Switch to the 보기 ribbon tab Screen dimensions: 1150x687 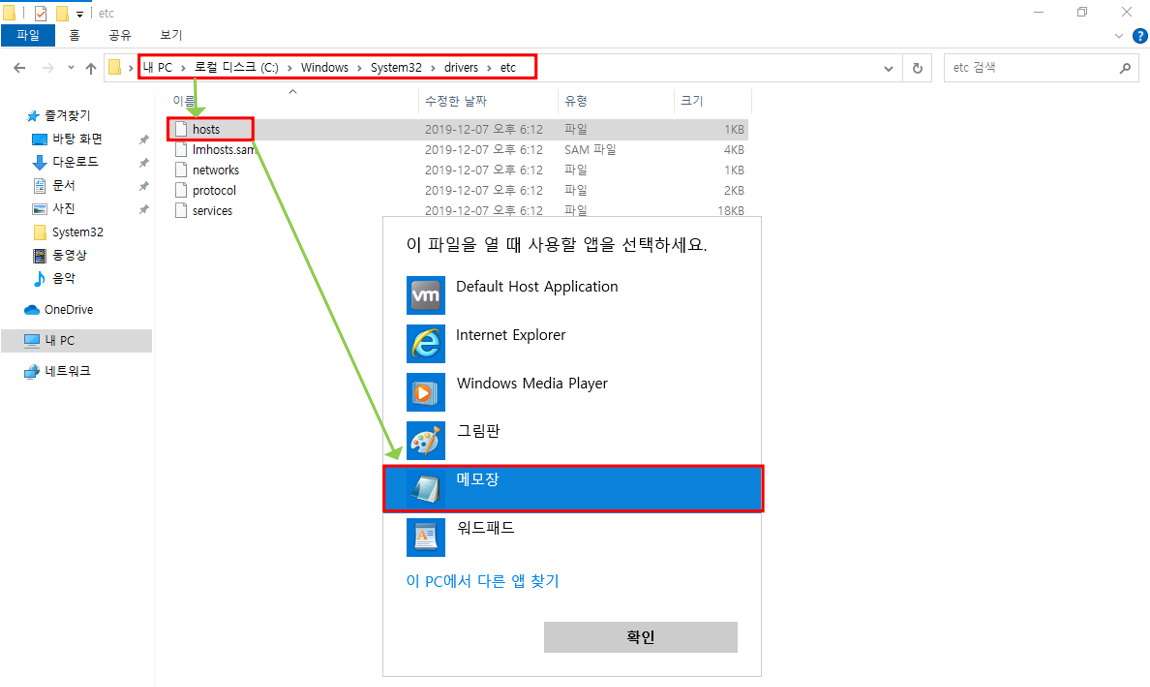coord(171,34)
